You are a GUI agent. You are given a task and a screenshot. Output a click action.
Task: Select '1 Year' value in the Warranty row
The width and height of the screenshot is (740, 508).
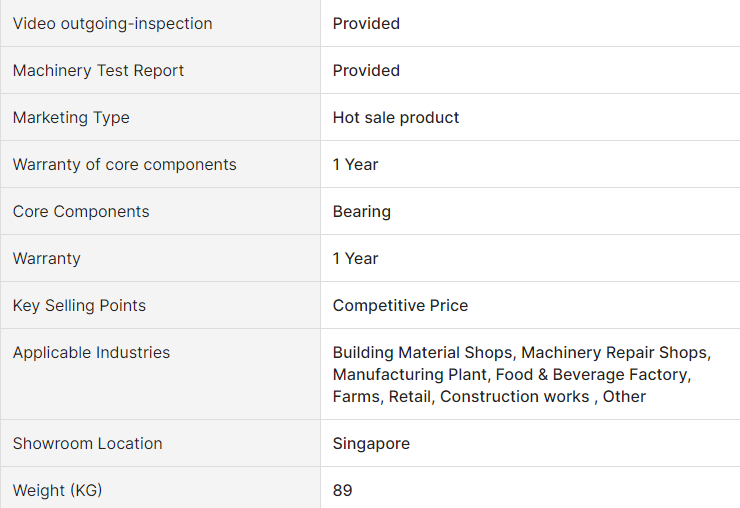[x=355, y=258]
